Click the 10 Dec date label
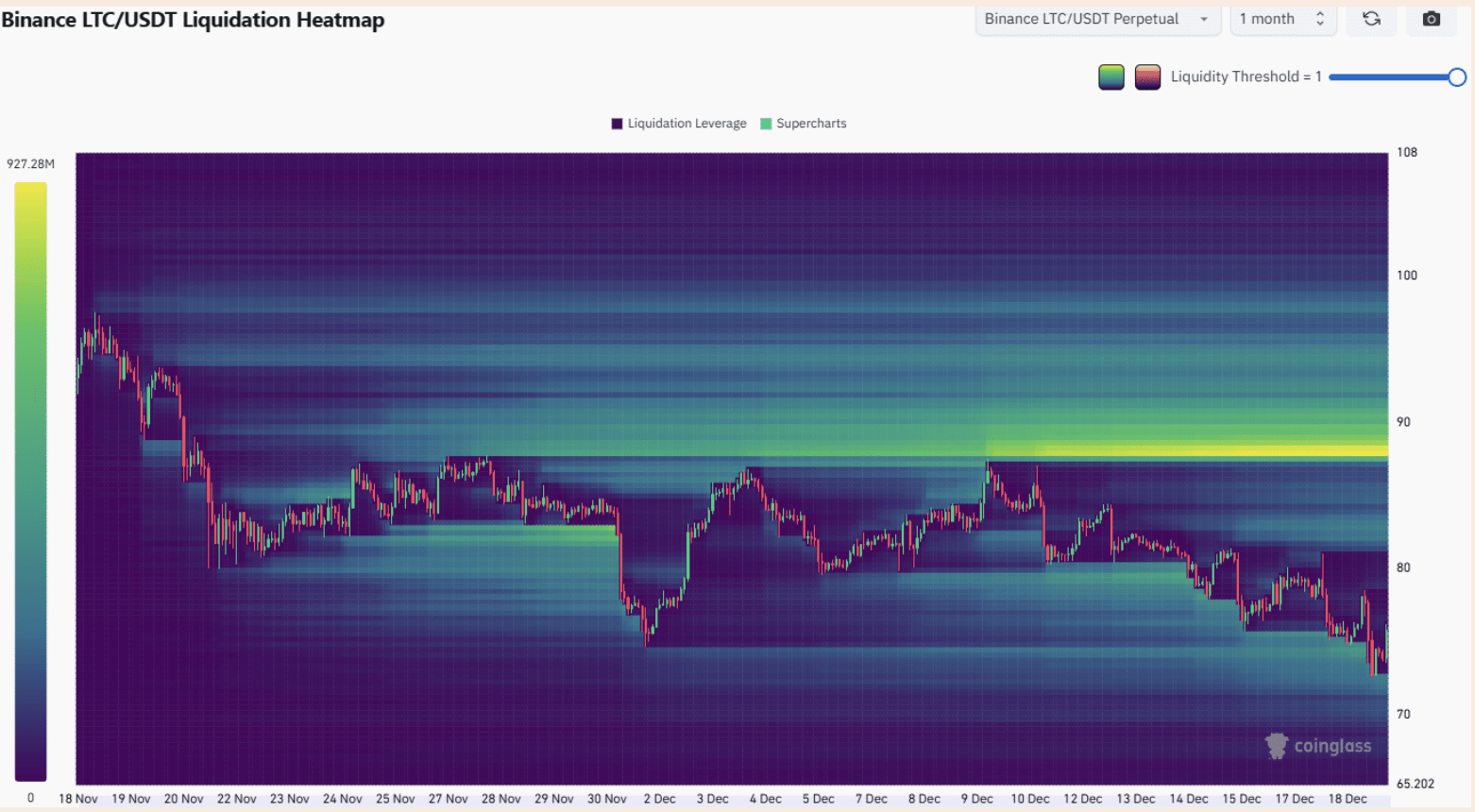Image resolution: width=1475 pixels, height=812 pixels. click(x=1030, y=799)
